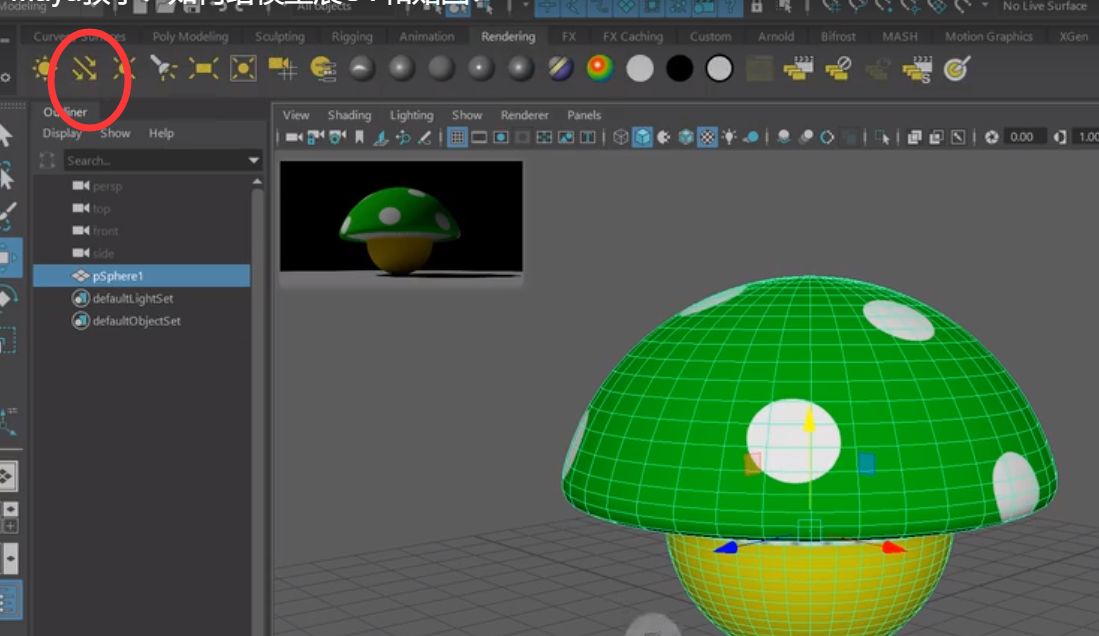1099x636 pixels.
Task: Create an area light from the shelf
Action: tap(203, 69)
